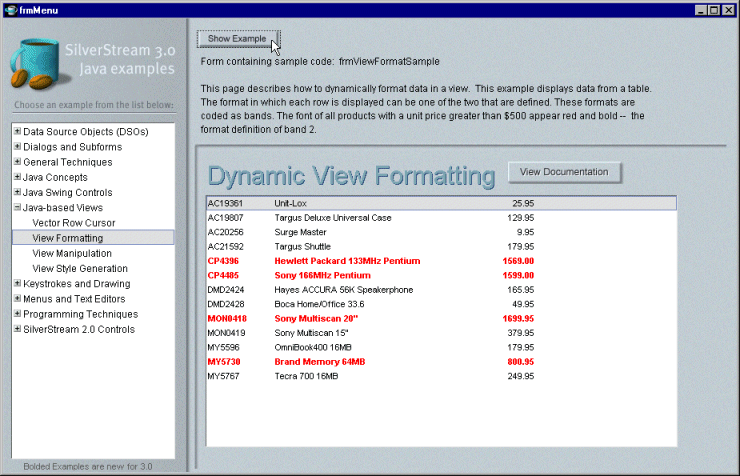The image size is (740, 476).
Task: Select the Java Swing Controls label
Action: 68,192
